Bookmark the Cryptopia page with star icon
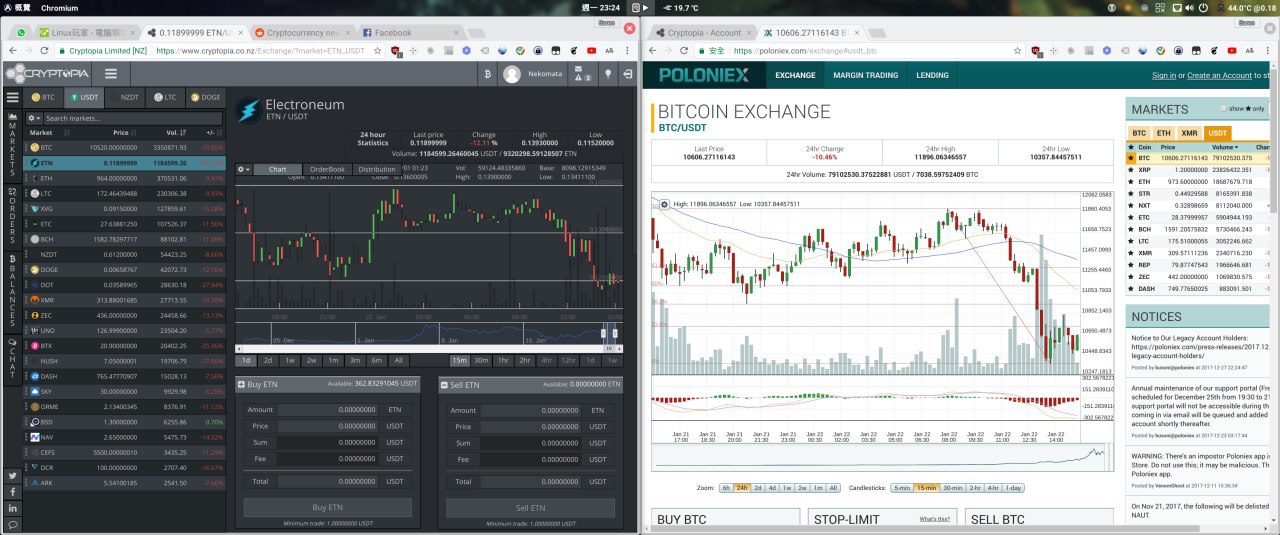 click(377, 50)
